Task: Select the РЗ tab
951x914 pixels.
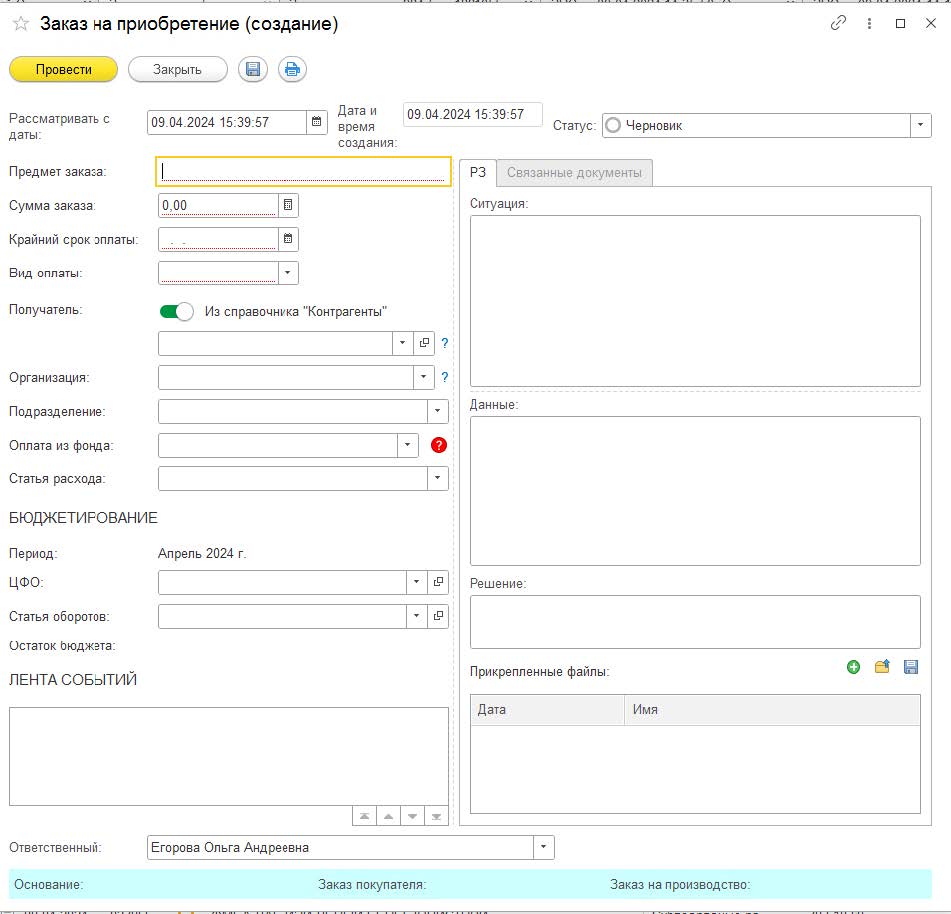Action: click(478, 172)
